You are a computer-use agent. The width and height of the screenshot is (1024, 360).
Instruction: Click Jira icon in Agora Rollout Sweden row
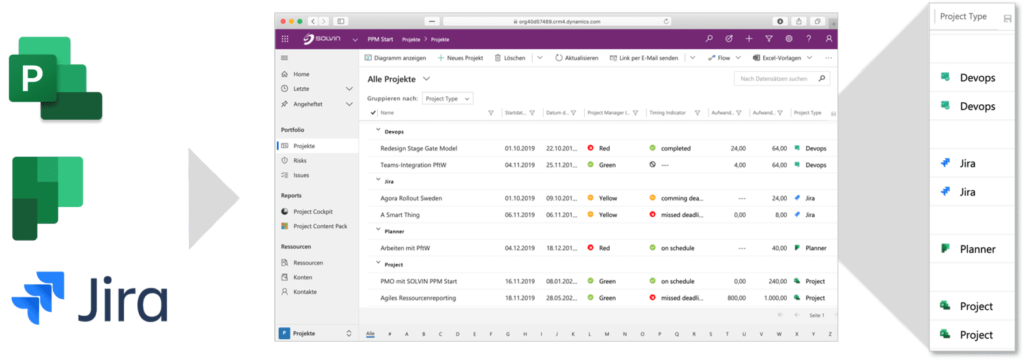[x=798, y=197]
